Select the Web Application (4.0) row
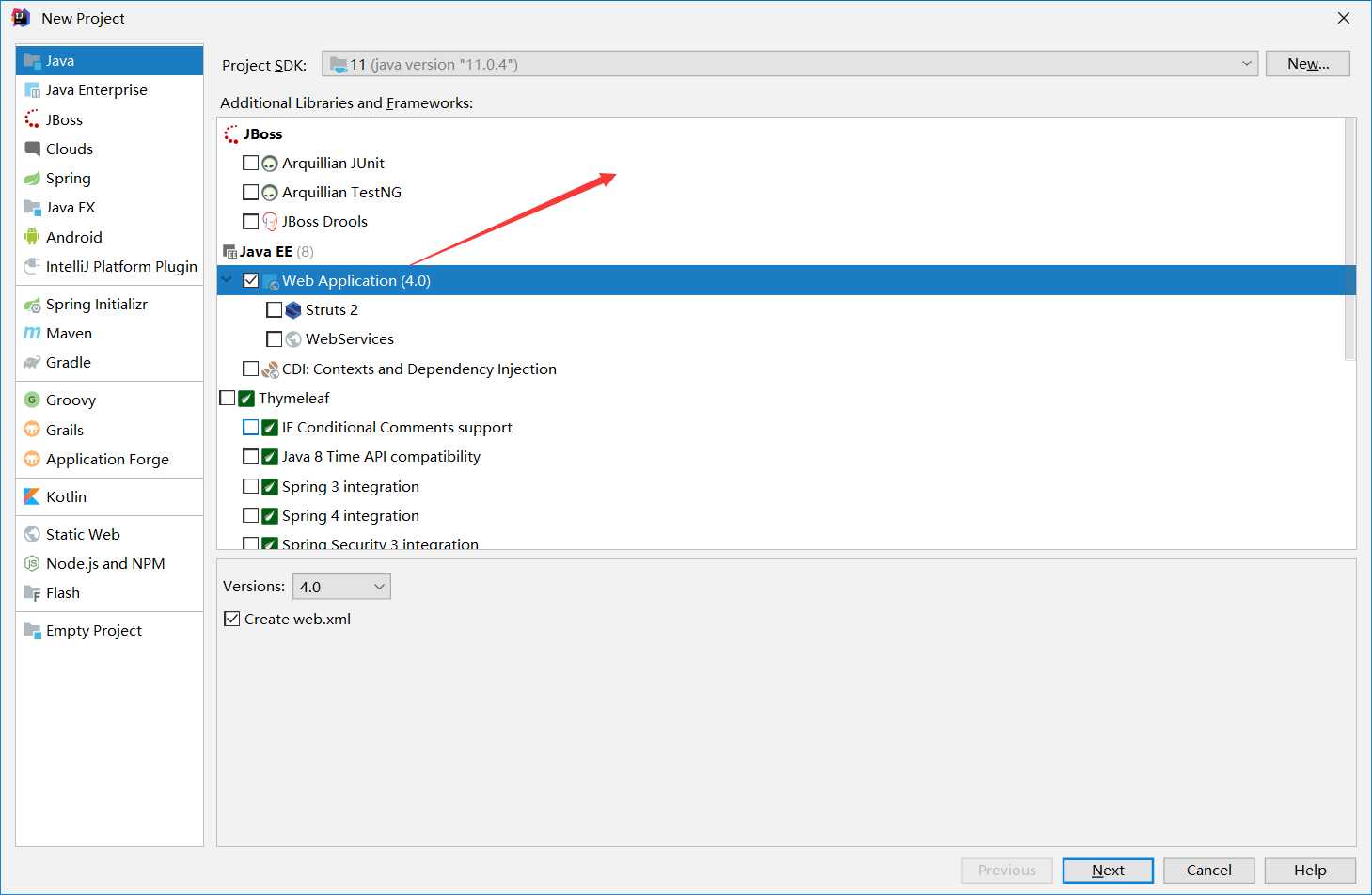This screenshot has height=895, width=1372. pyautogui.click(x=786, y=280)
